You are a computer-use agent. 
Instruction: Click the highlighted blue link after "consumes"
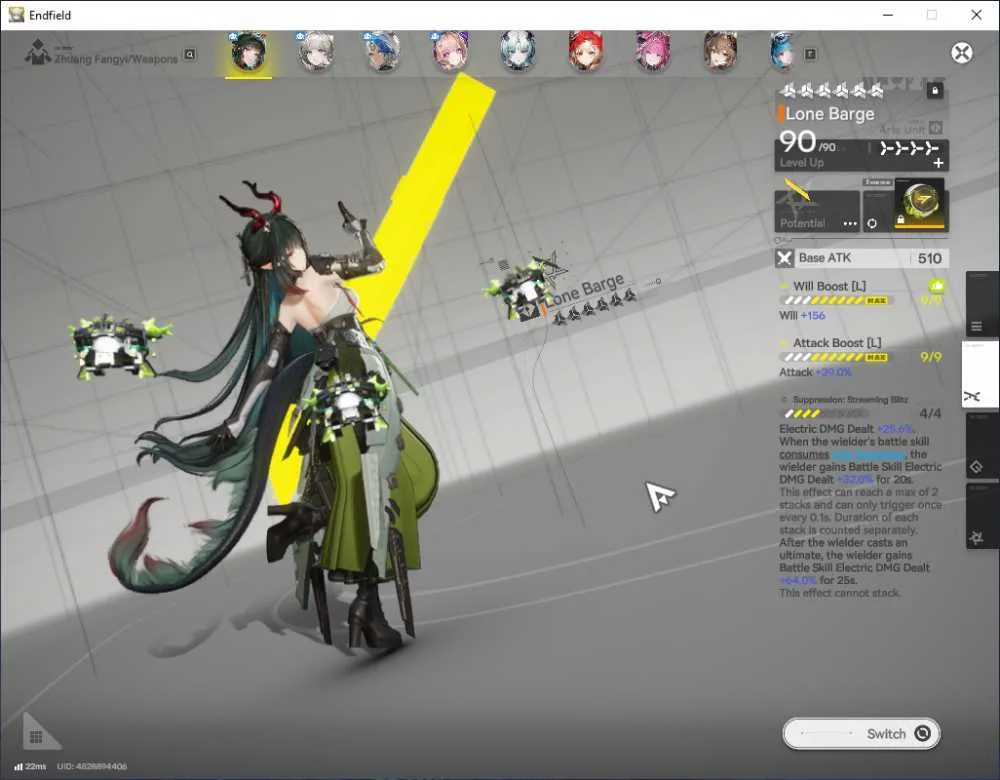[869, 455]
